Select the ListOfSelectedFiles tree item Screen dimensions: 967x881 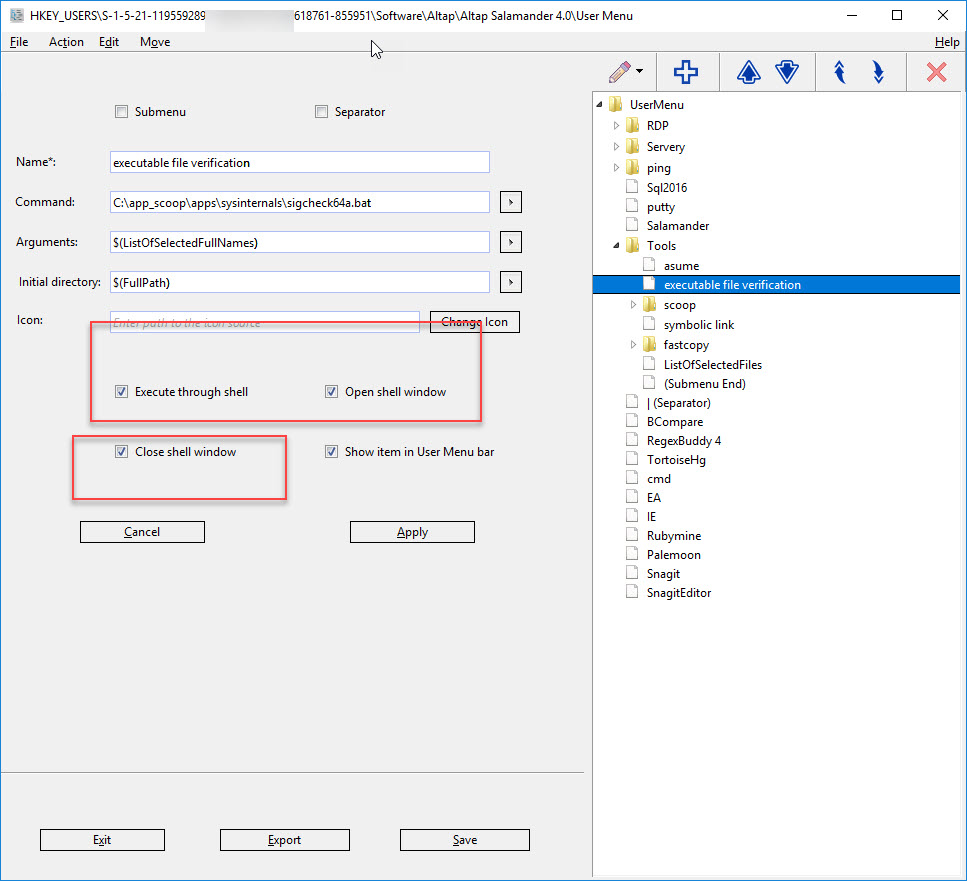[x=713, y=364]
